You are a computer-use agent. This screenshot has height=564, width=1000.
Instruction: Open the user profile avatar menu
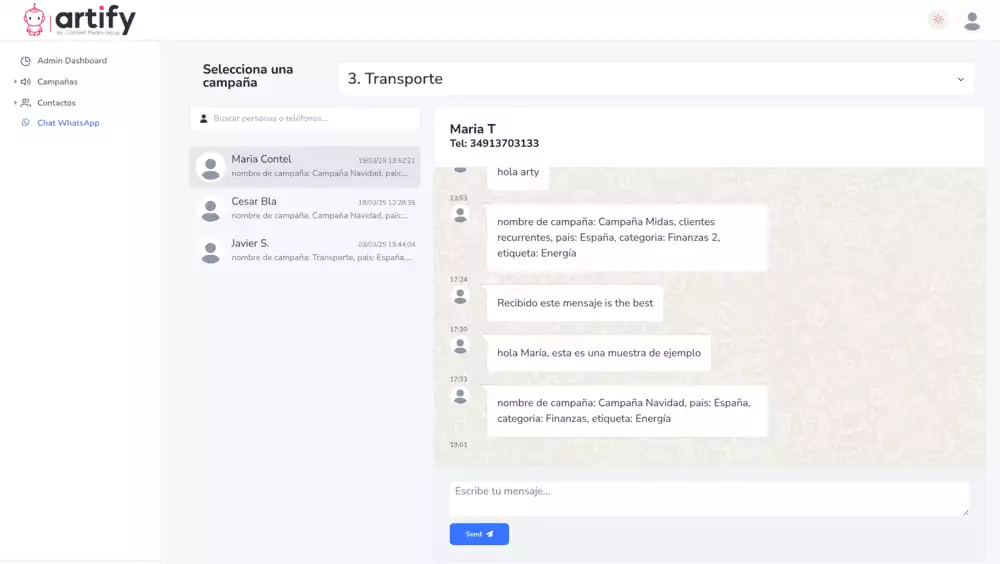(971, 20)
